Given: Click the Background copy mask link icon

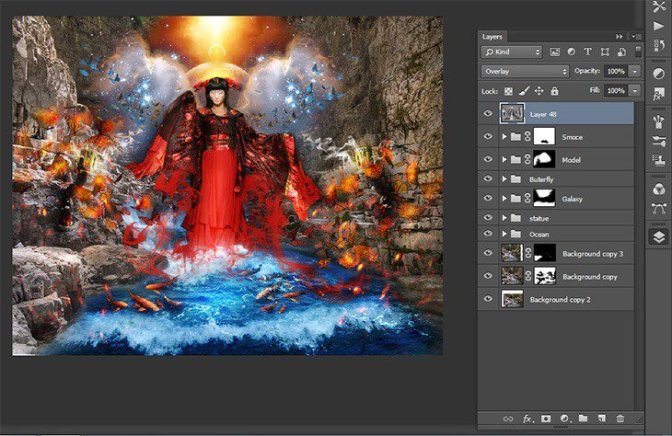Looking at the screenshot, I should click(528, 277).
